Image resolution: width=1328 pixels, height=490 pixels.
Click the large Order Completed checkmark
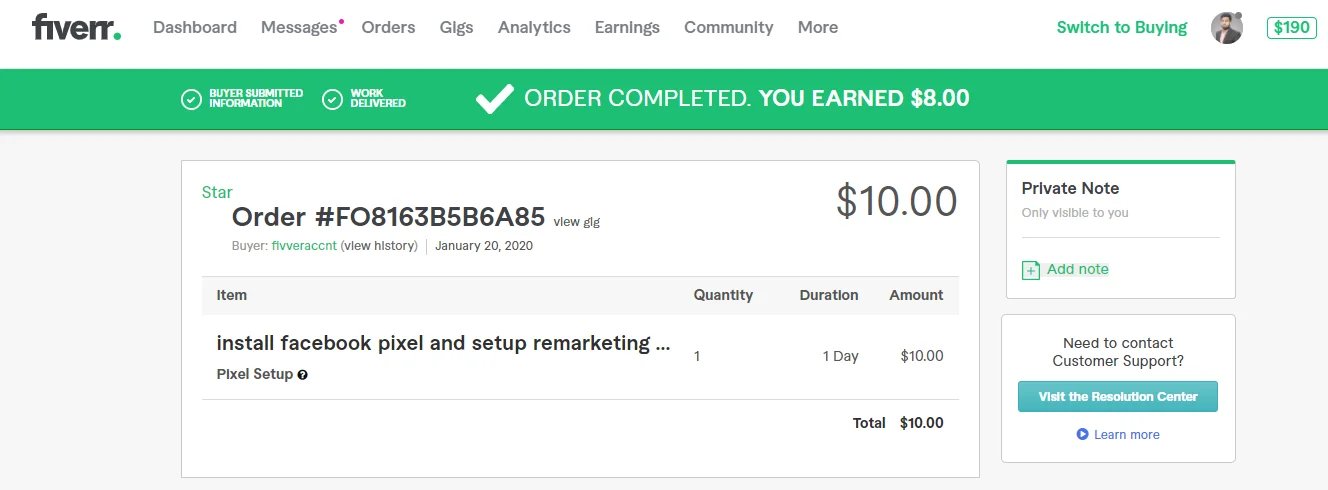pyautogui.click(x=494, y=98)
